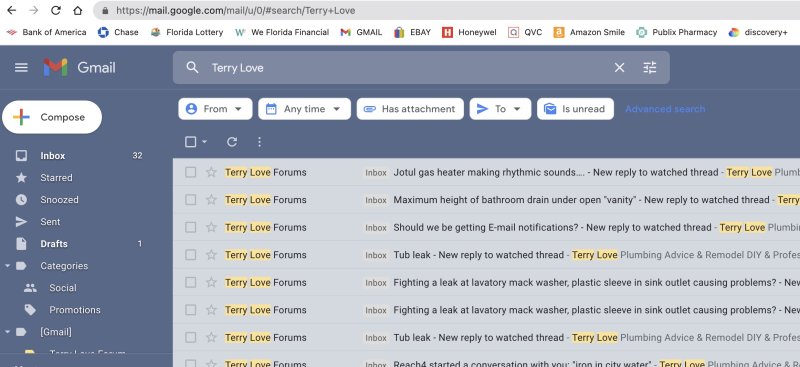The height and width of the screenshot is (367, 800).
Task: Open Chase bookmark
Action: [x=118, y=32]
